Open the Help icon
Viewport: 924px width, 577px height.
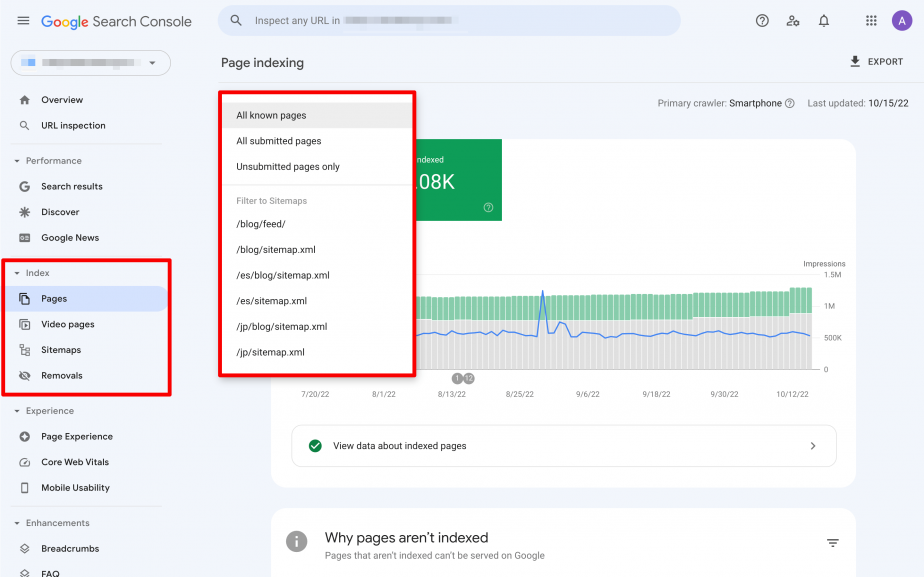coord(762,21)
